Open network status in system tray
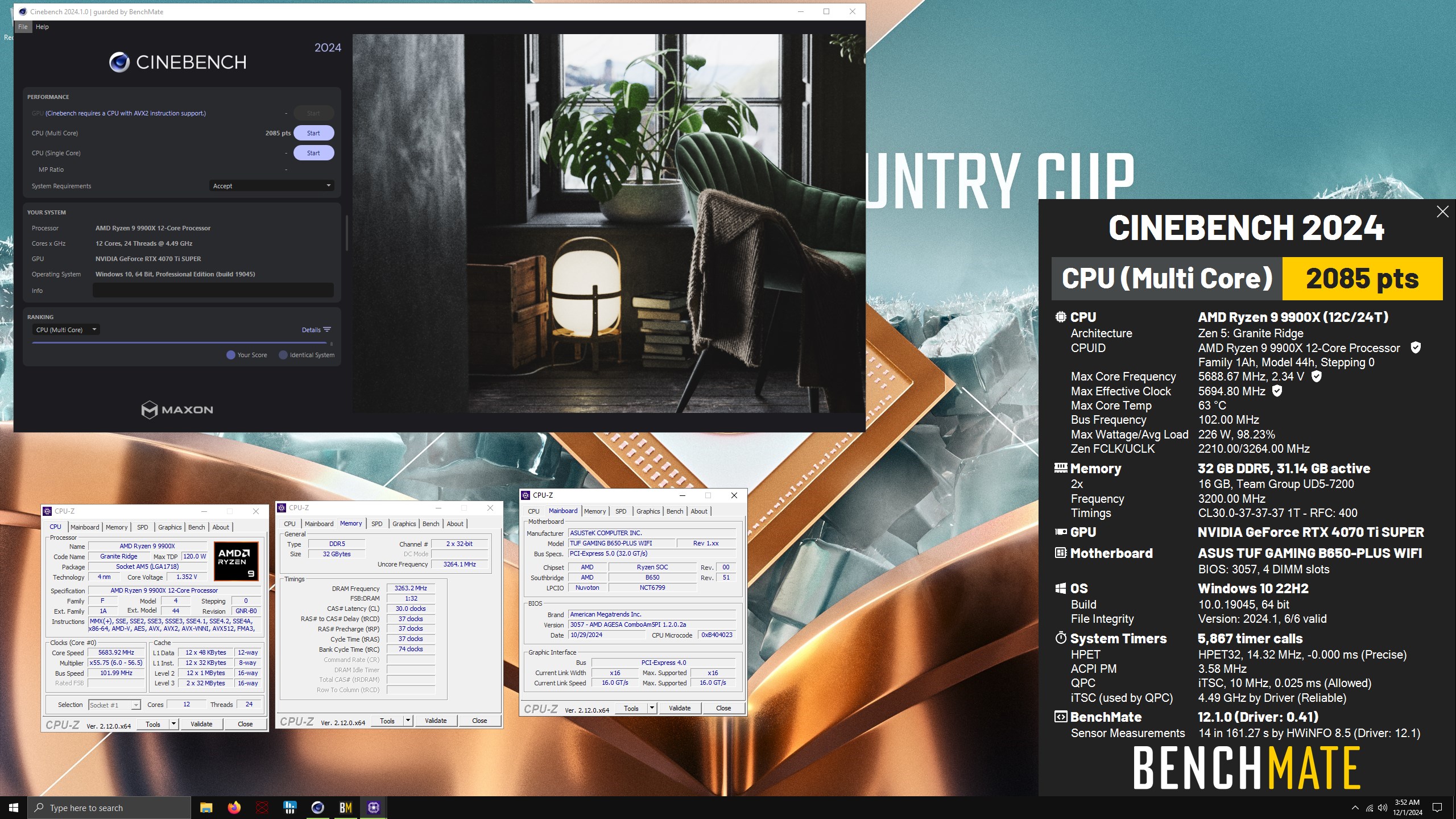This screenshot has height=819, width=1456. coord(1369,808)
